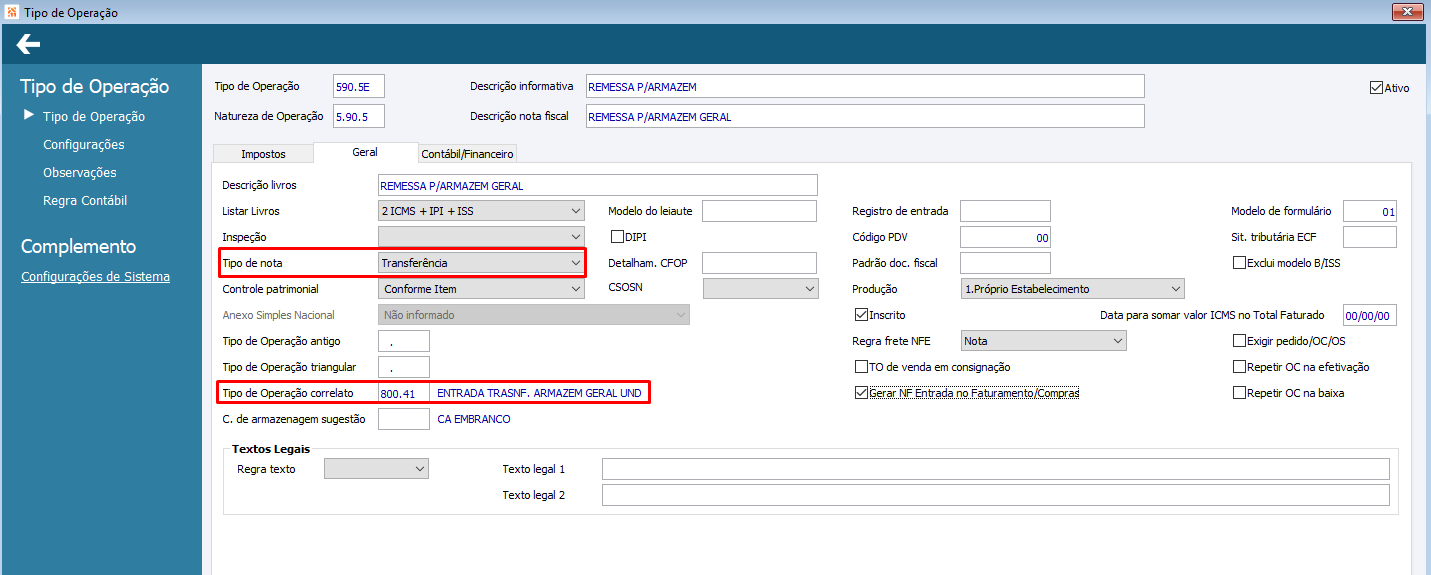This screenshot has height=575, width=1431.
Task: Click the back arrow icon
Action: [29, 44]
